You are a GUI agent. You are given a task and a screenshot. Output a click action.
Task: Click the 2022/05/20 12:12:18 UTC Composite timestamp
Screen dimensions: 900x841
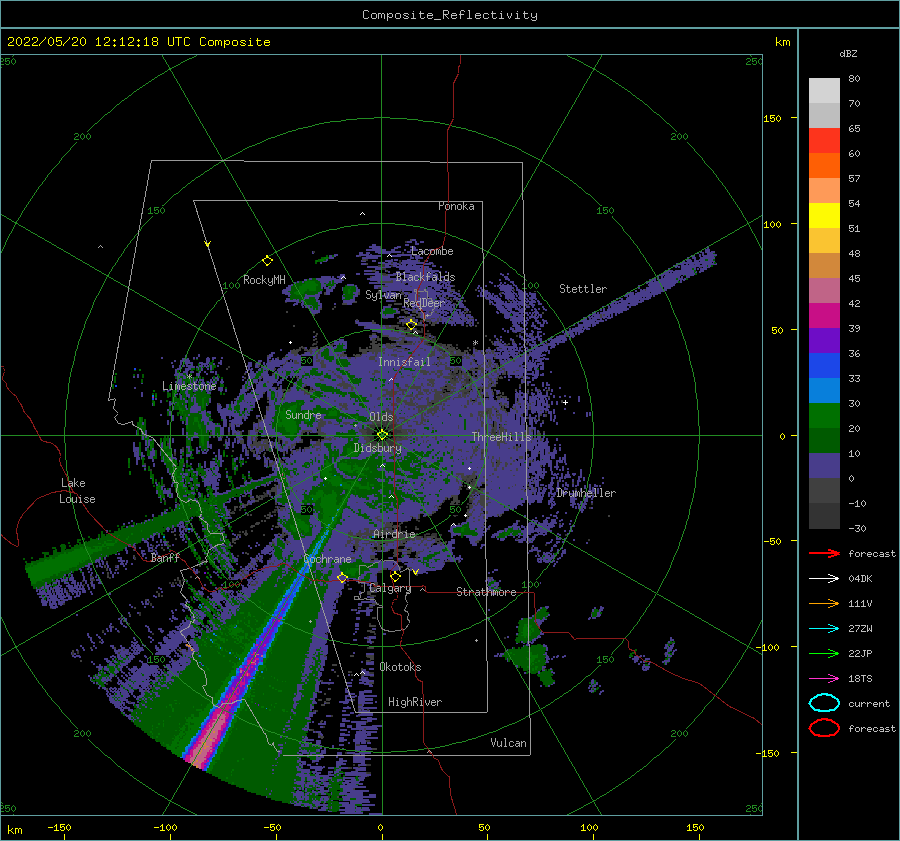click(x=138, y=42)
